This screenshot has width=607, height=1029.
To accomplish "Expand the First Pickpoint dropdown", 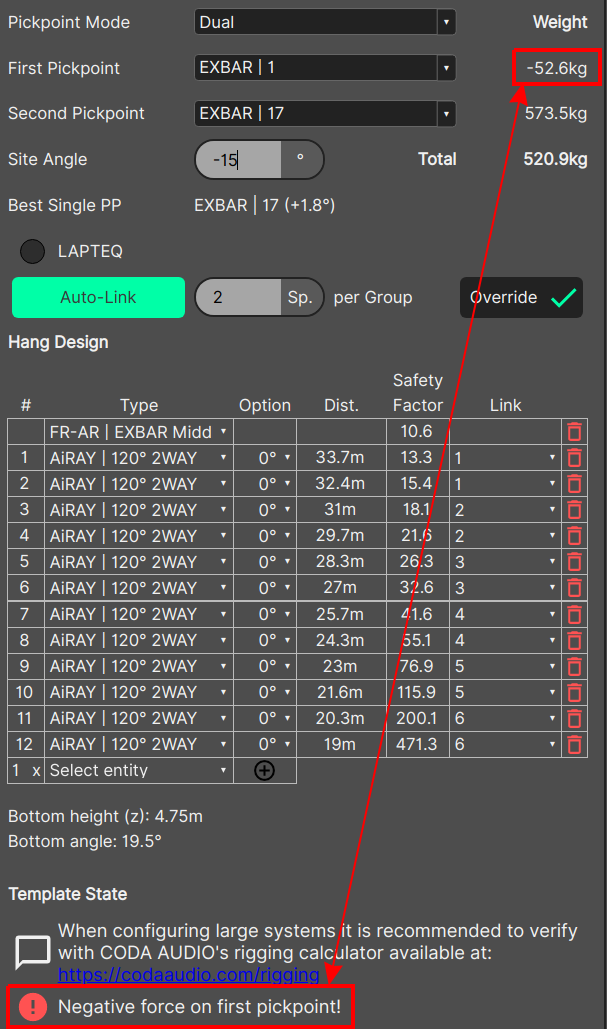I will click(325, 68).
